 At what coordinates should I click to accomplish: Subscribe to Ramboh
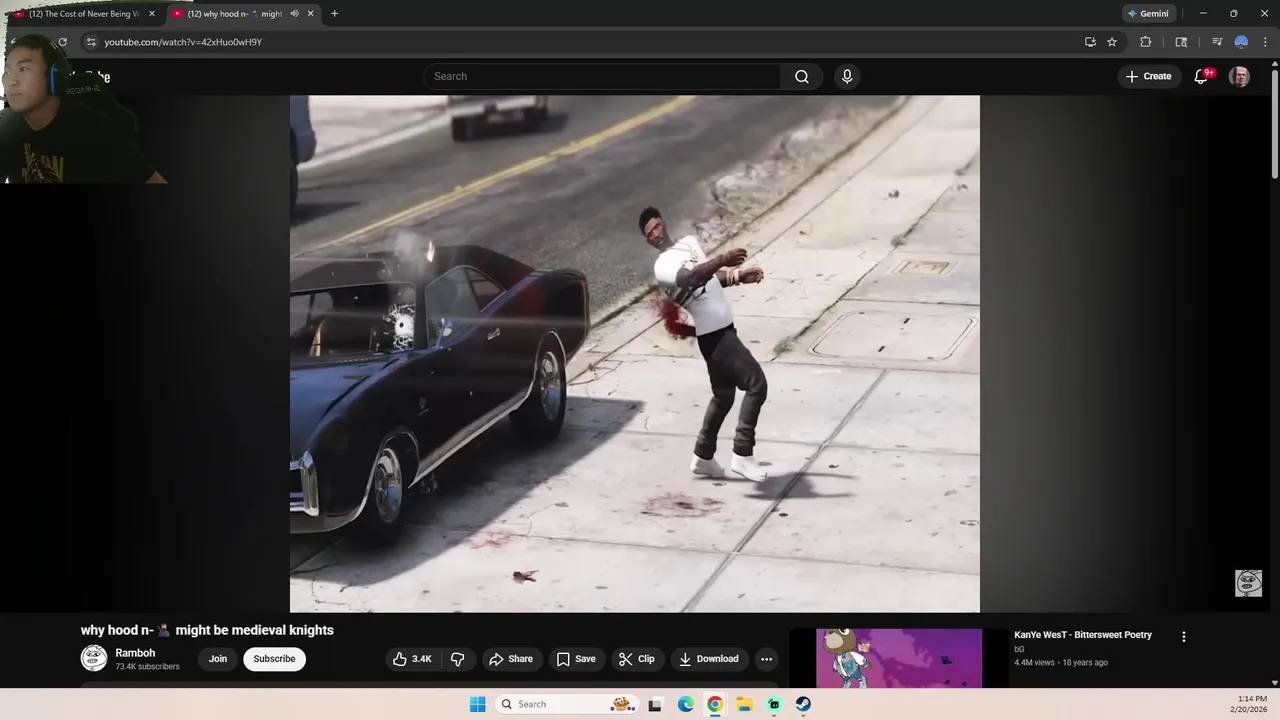pyautogui.click(x=274, y=659)
